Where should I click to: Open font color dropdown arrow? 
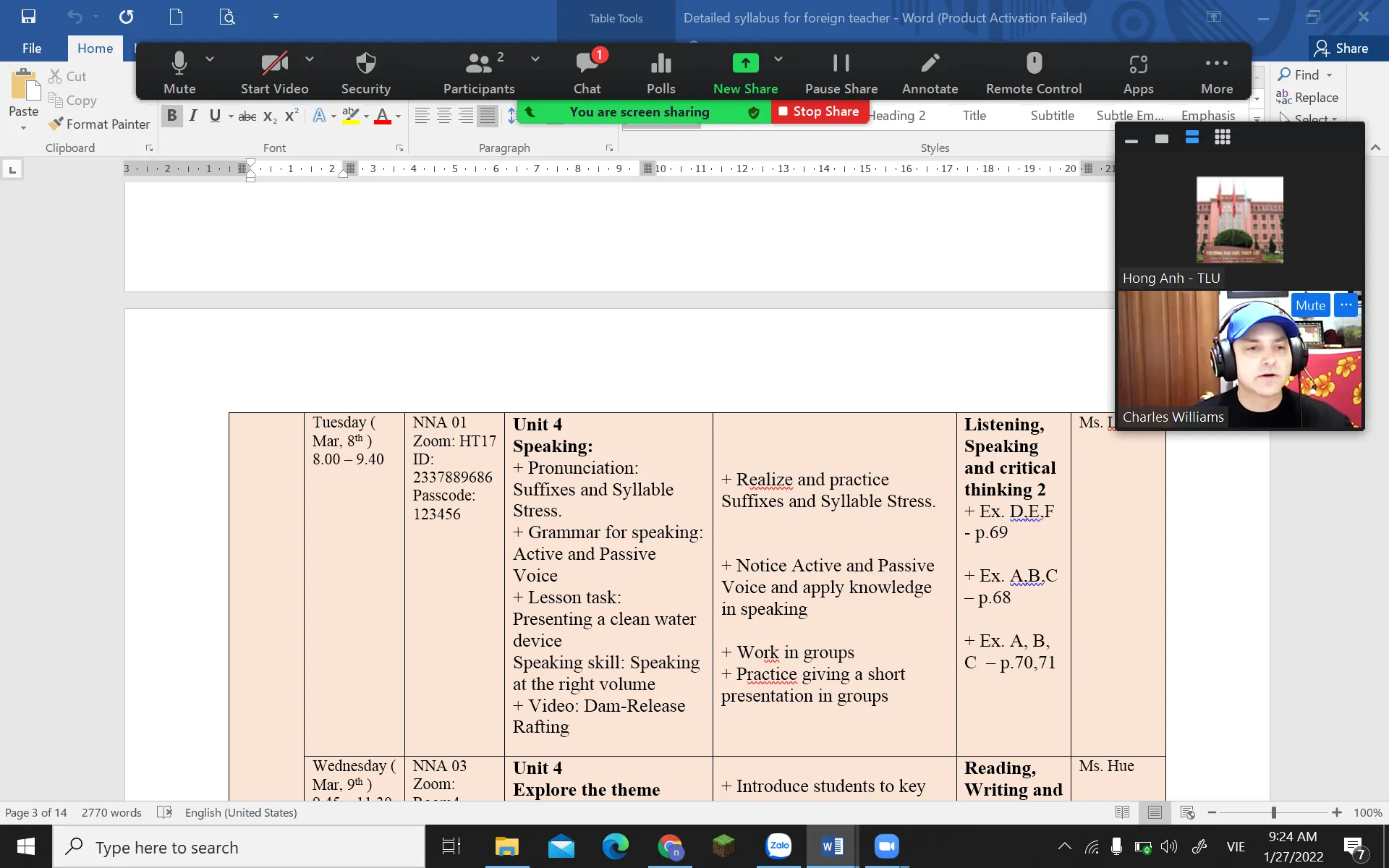[399, 116]
